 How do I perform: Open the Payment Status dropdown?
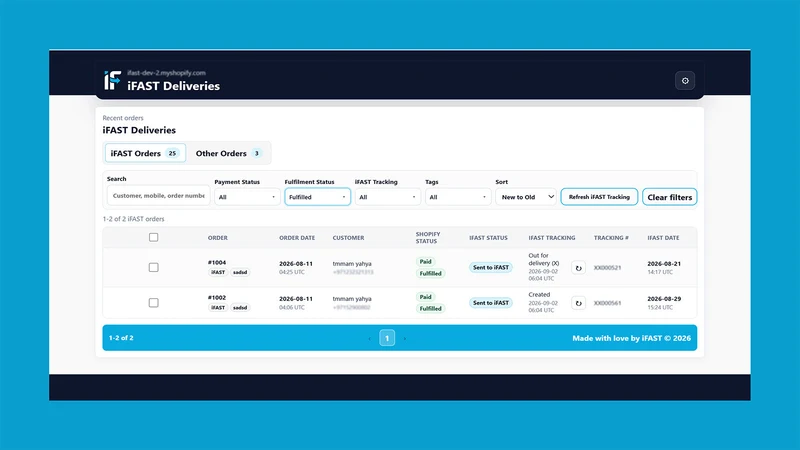[247, 197]
